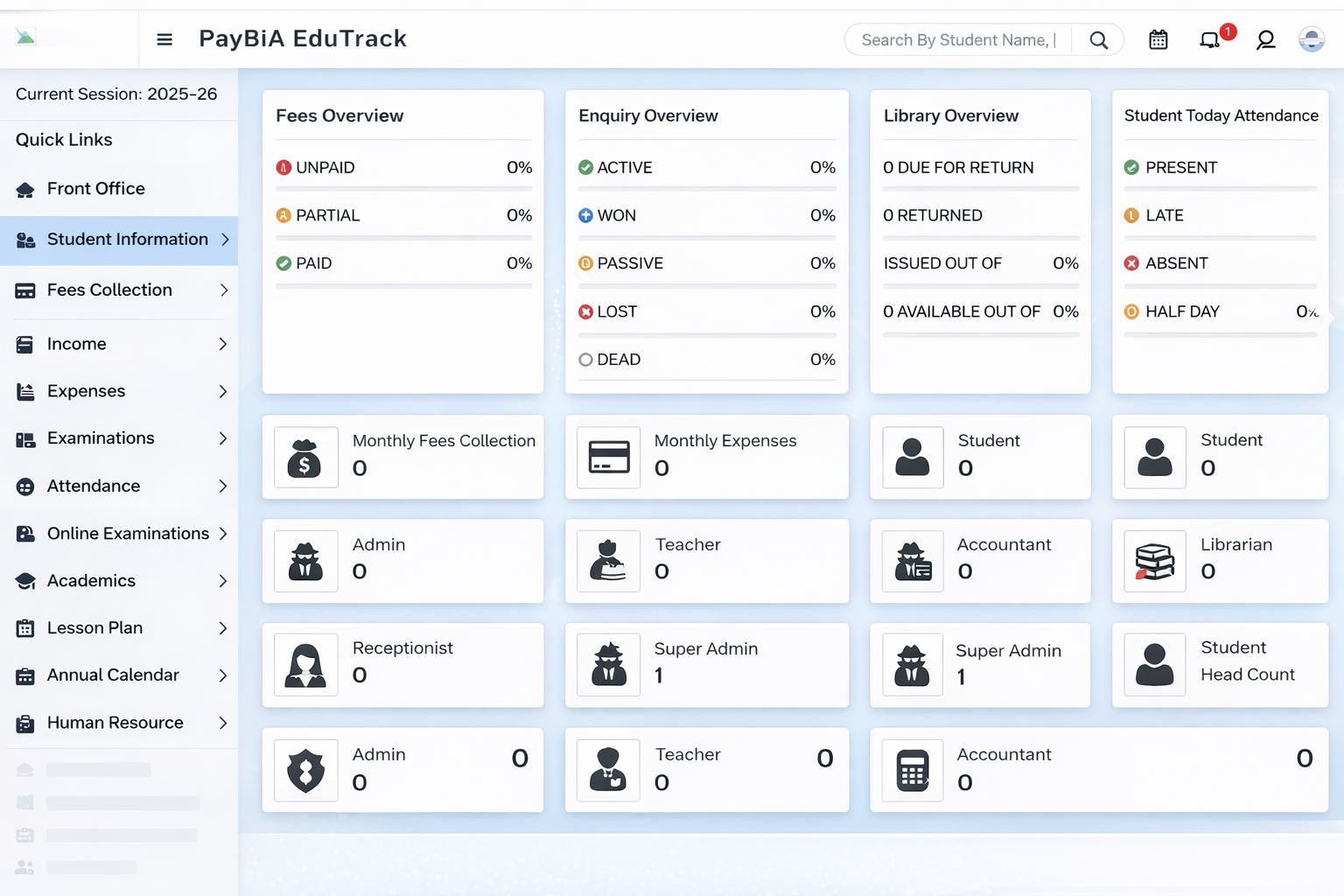Viewport: 1344px width, 896px height.
Task: Expand the Fees Collection section
Action: point(108,290)
